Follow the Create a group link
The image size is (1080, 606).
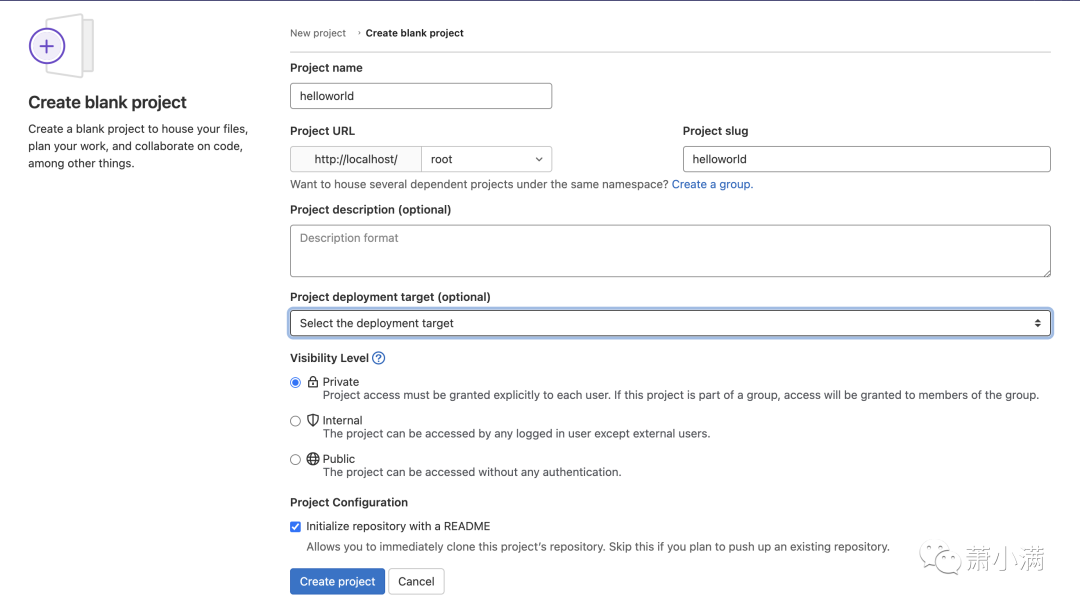pyautogui.click(x=711, y=184)
